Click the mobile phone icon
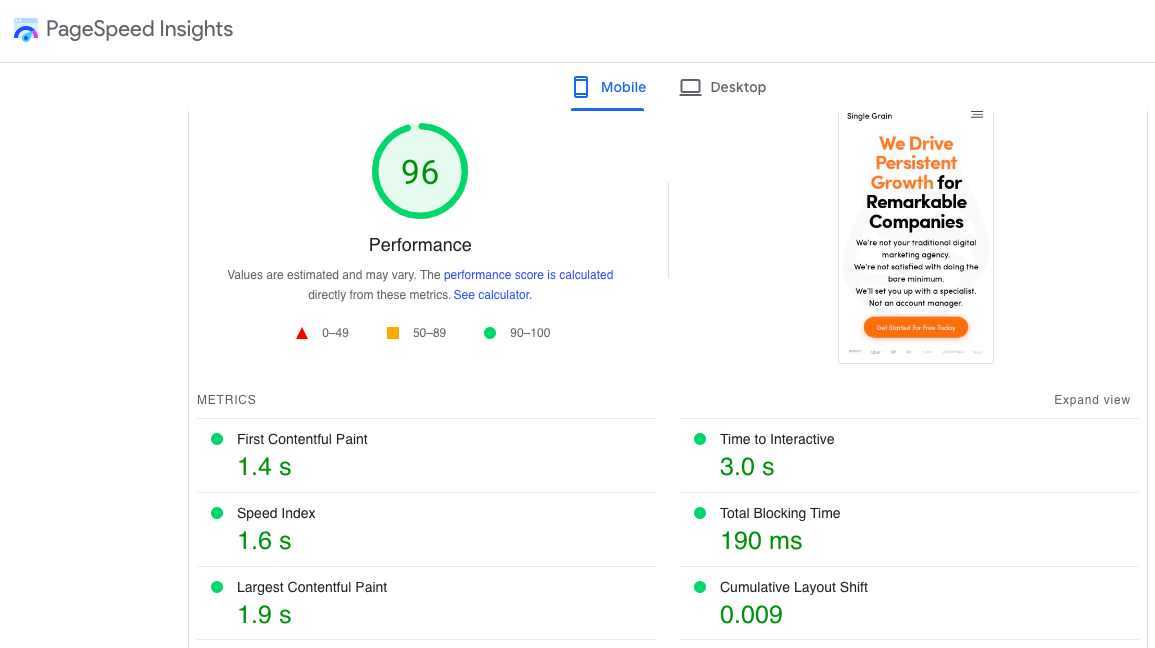This screenshot has width=1155, height=648. (581, 87)
